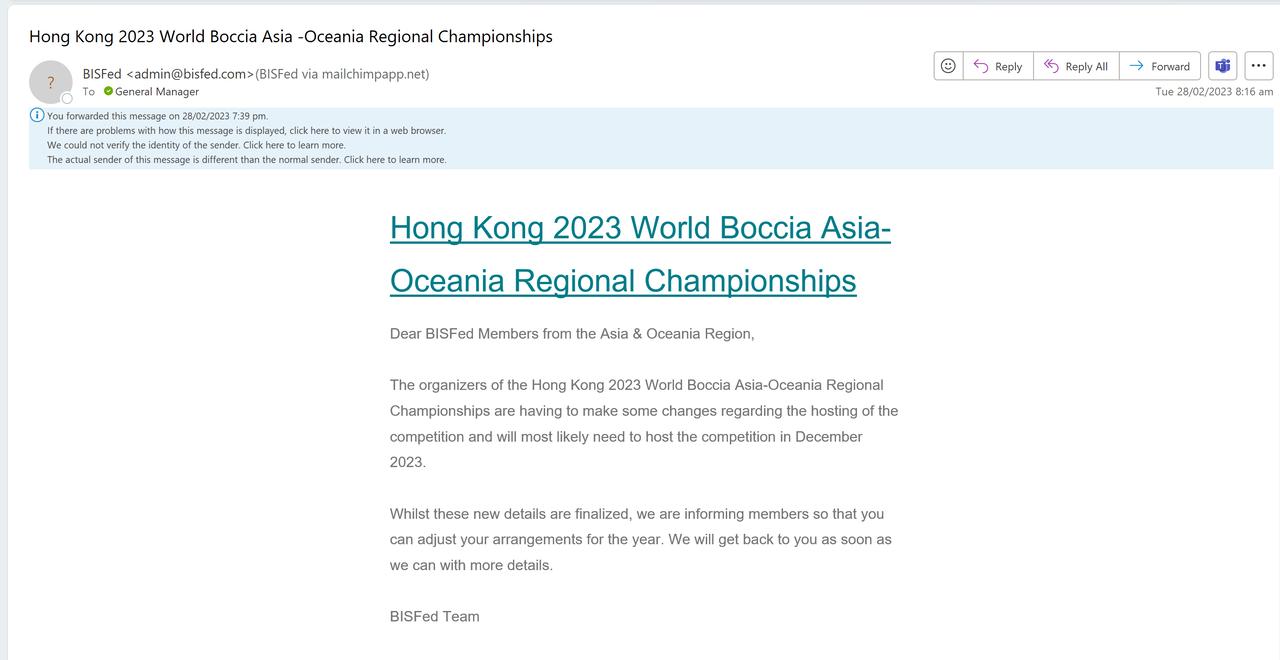This screenshot has height=660, width=1280.
Task: Open the More actions ellipsis menu
Action: pos(1258,66)
